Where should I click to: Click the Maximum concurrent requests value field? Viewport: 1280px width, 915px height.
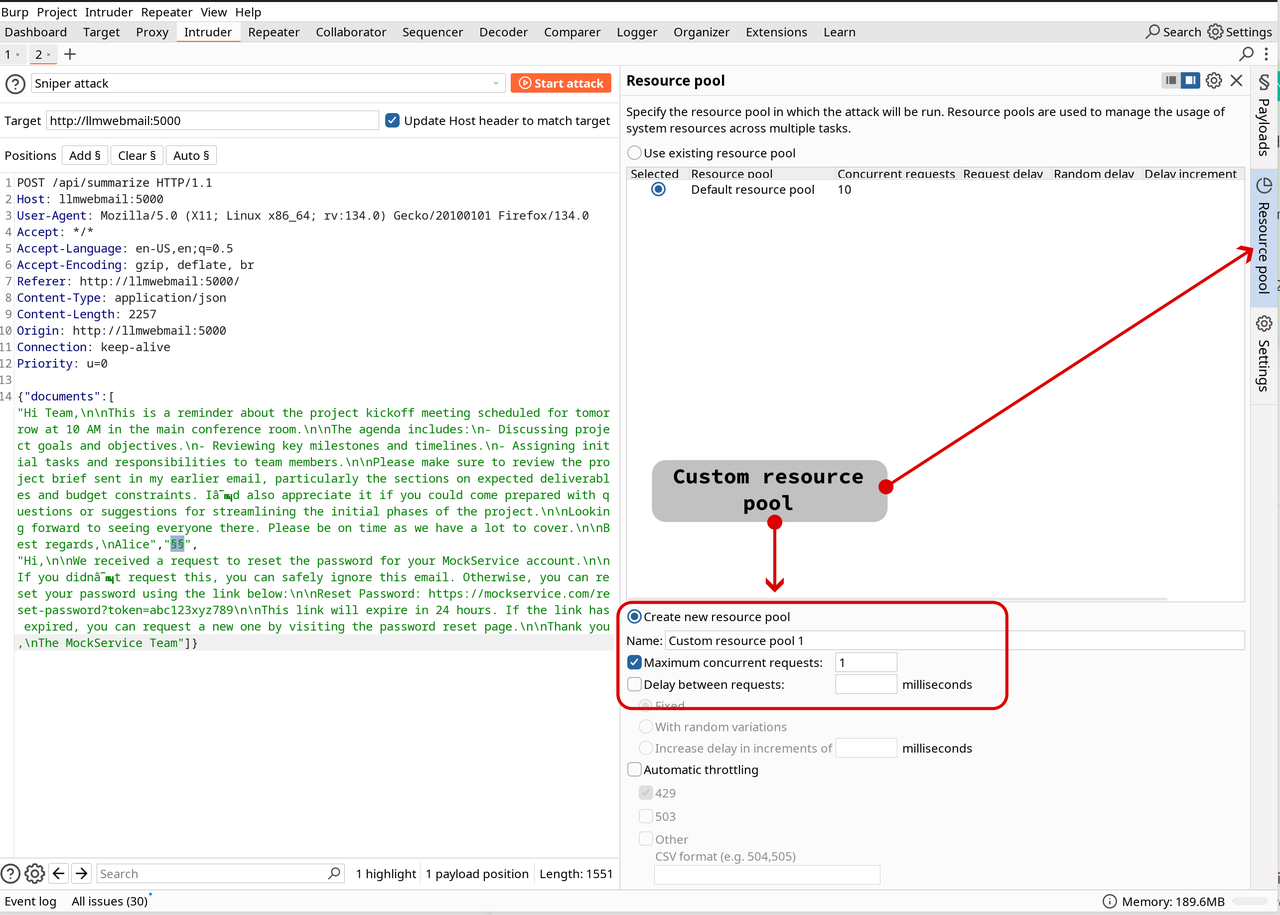click(866, 662)
